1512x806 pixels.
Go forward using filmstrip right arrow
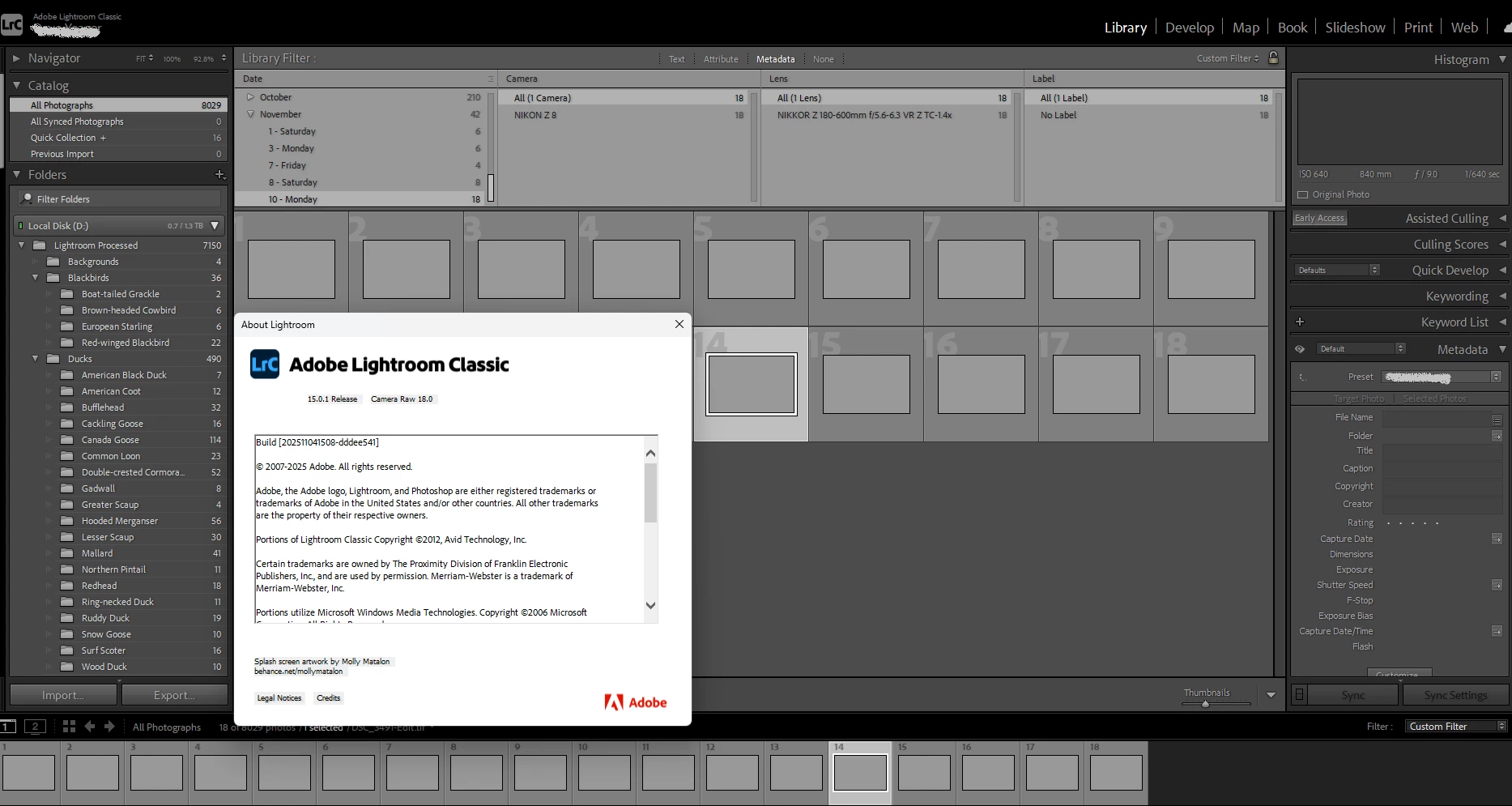coord(109,727)
